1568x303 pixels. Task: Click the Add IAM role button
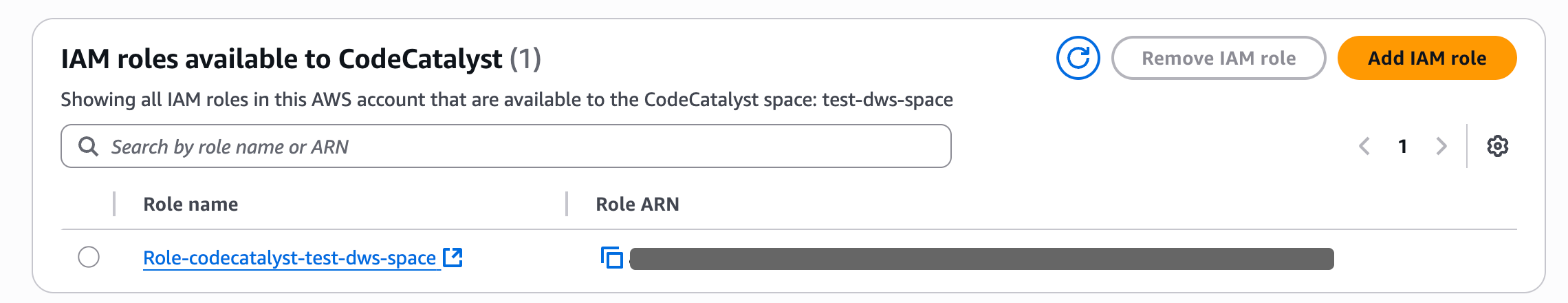[1427, 58]
